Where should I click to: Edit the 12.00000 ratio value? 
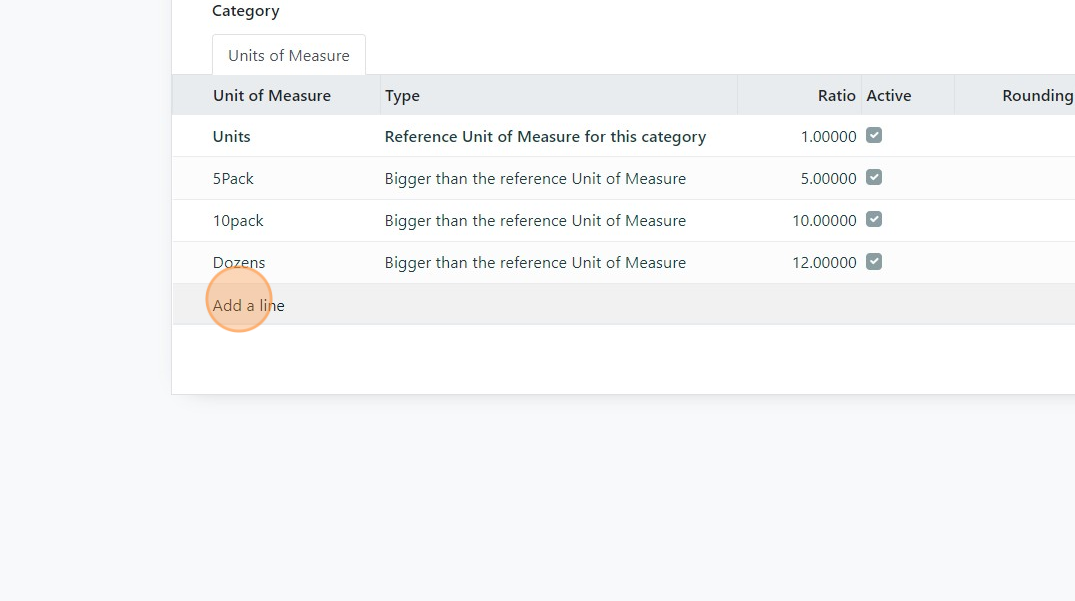click(x=824, y=263)
